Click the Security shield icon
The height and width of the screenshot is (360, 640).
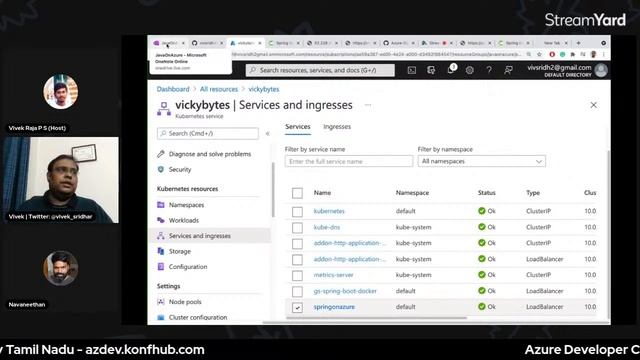161,169
